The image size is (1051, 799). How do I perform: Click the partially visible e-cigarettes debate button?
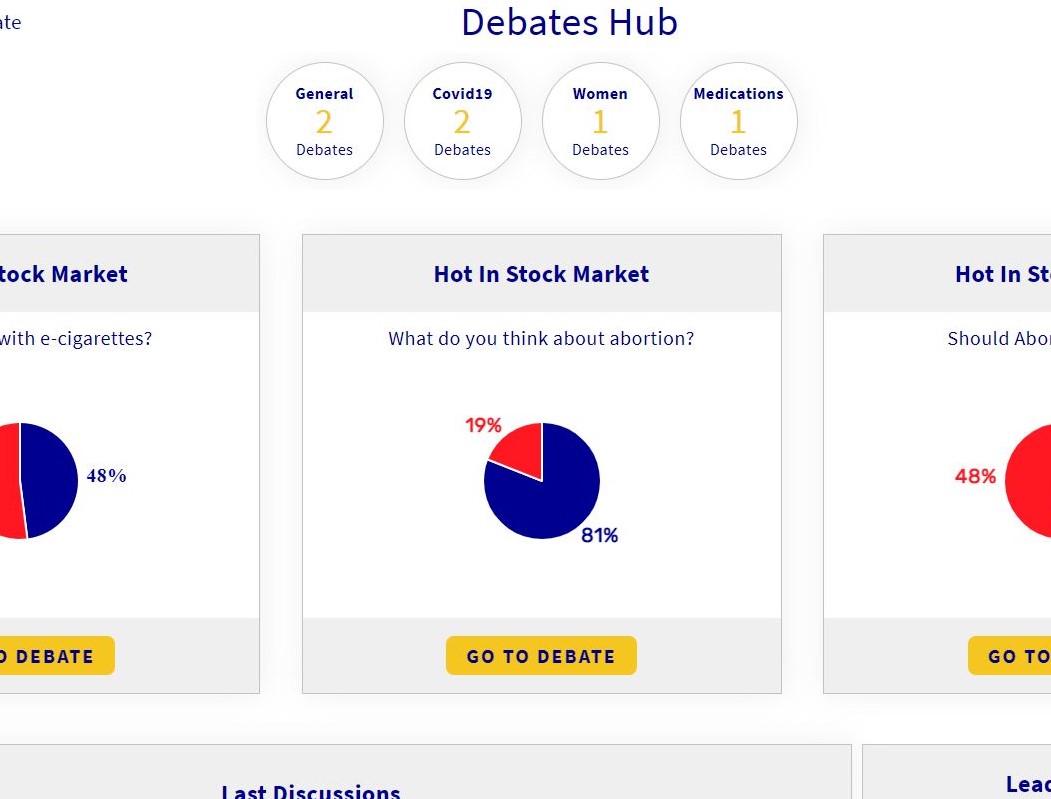(x=56, y=656)
